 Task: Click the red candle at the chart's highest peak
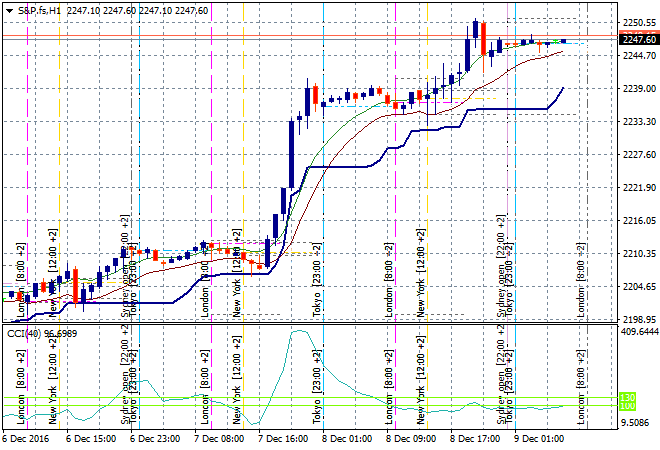pos(483,40)
